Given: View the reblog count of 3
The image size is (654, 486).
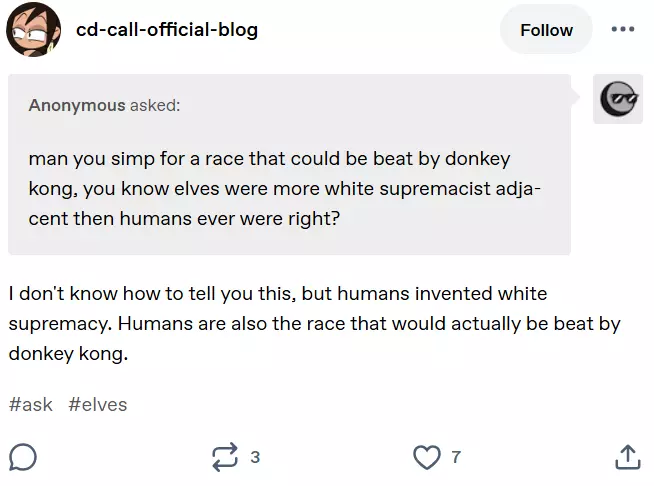Looking at the screenshot, I should tap(255, 457).
